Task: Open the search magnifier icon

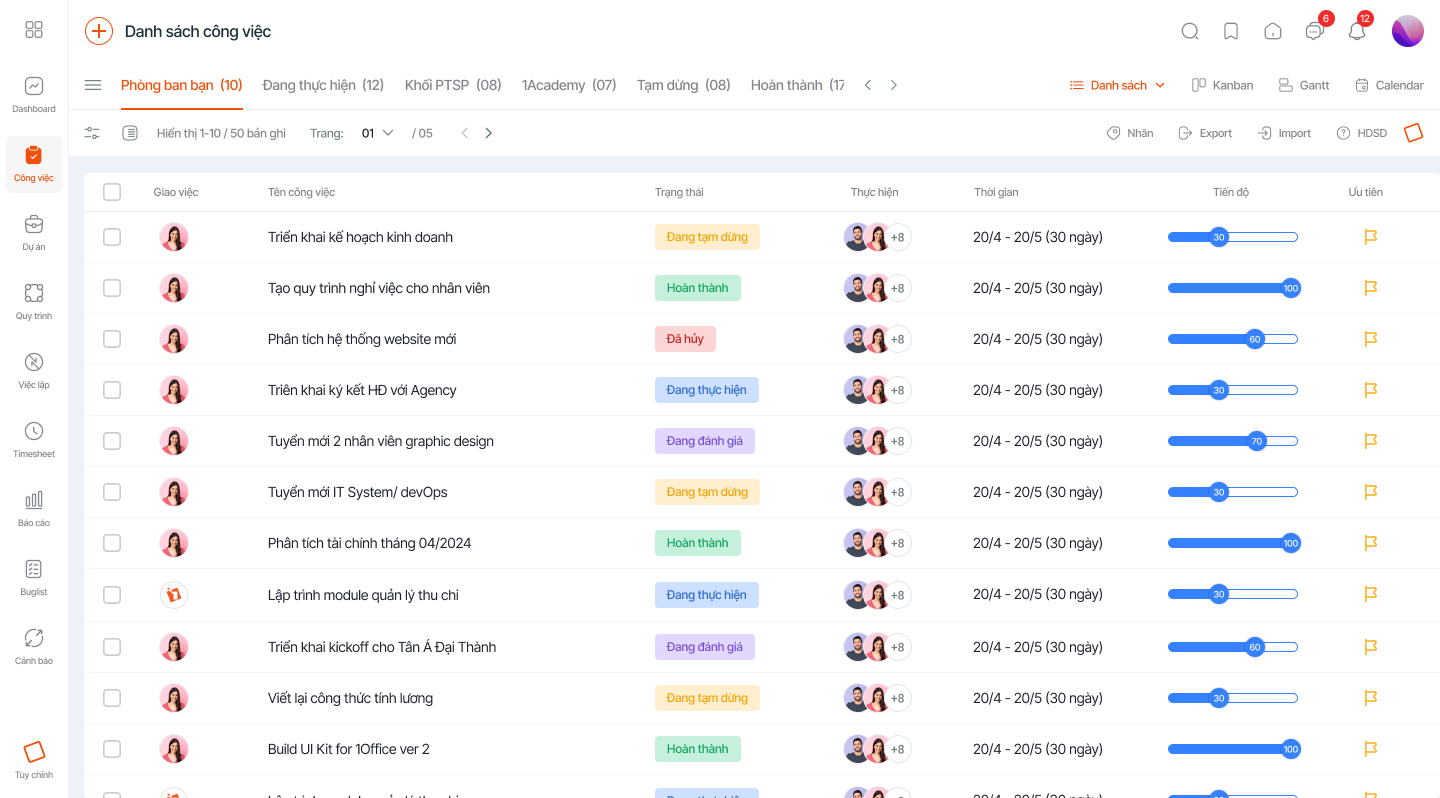Action: point(1189,31)
